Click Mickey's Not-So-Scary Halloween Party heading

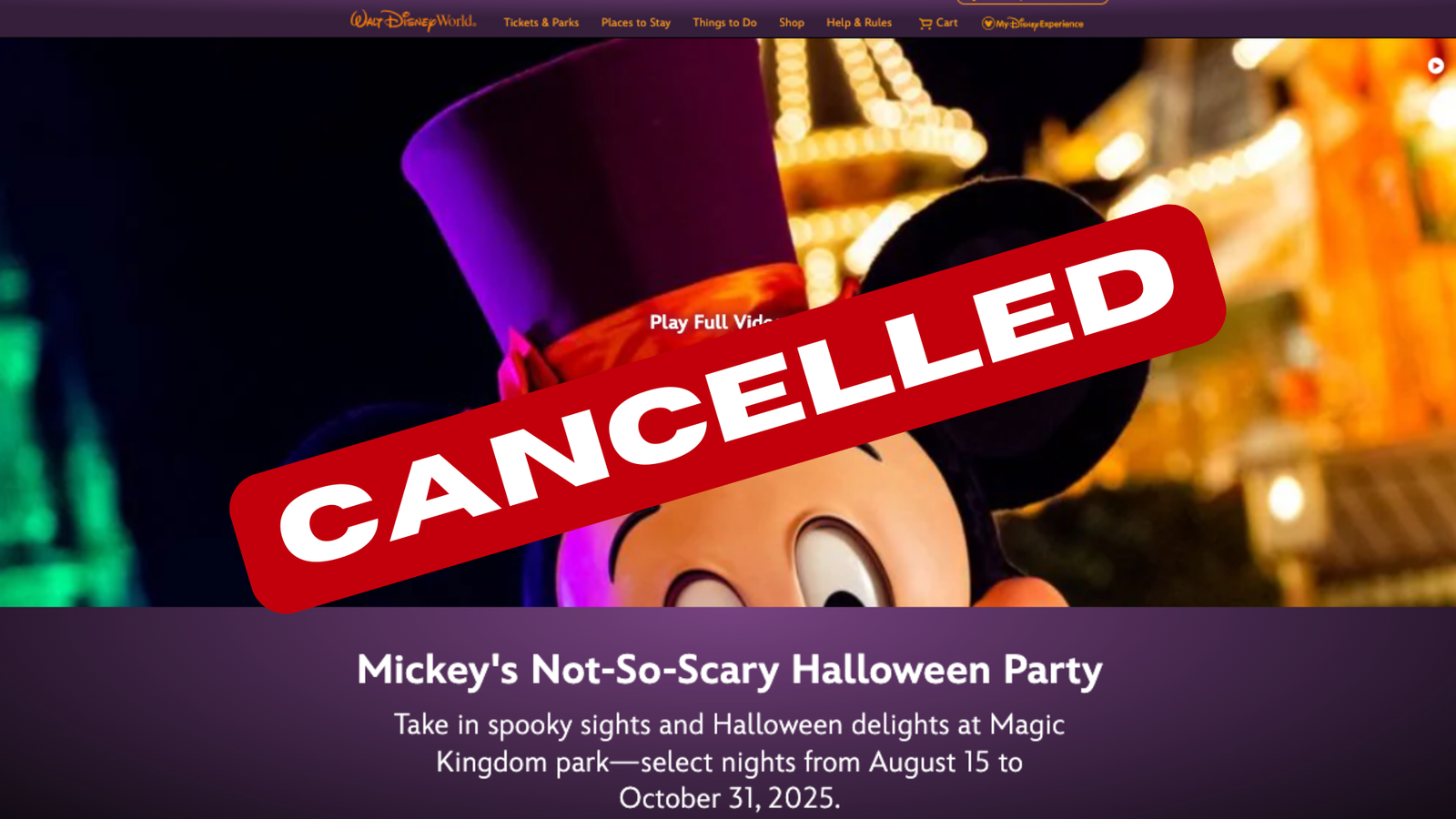[x=729, y=670]
